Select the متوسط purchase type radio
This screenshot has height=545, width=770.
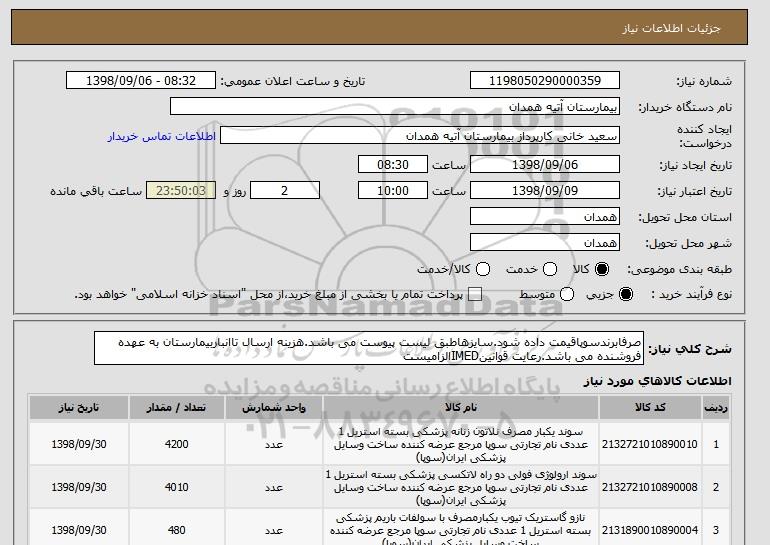[x=567, y=294]
